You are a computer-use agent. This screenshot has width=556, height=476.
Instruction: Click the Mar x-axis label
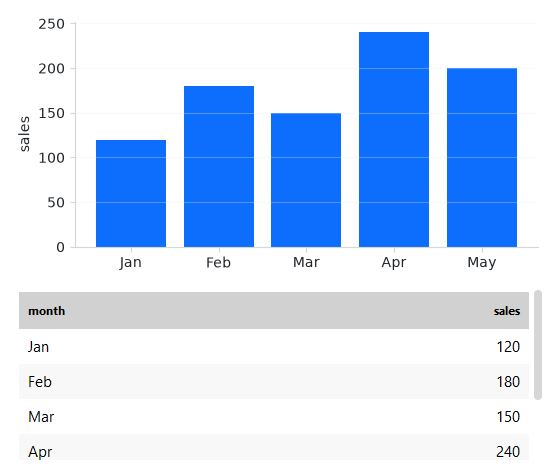tap(306, 262)
